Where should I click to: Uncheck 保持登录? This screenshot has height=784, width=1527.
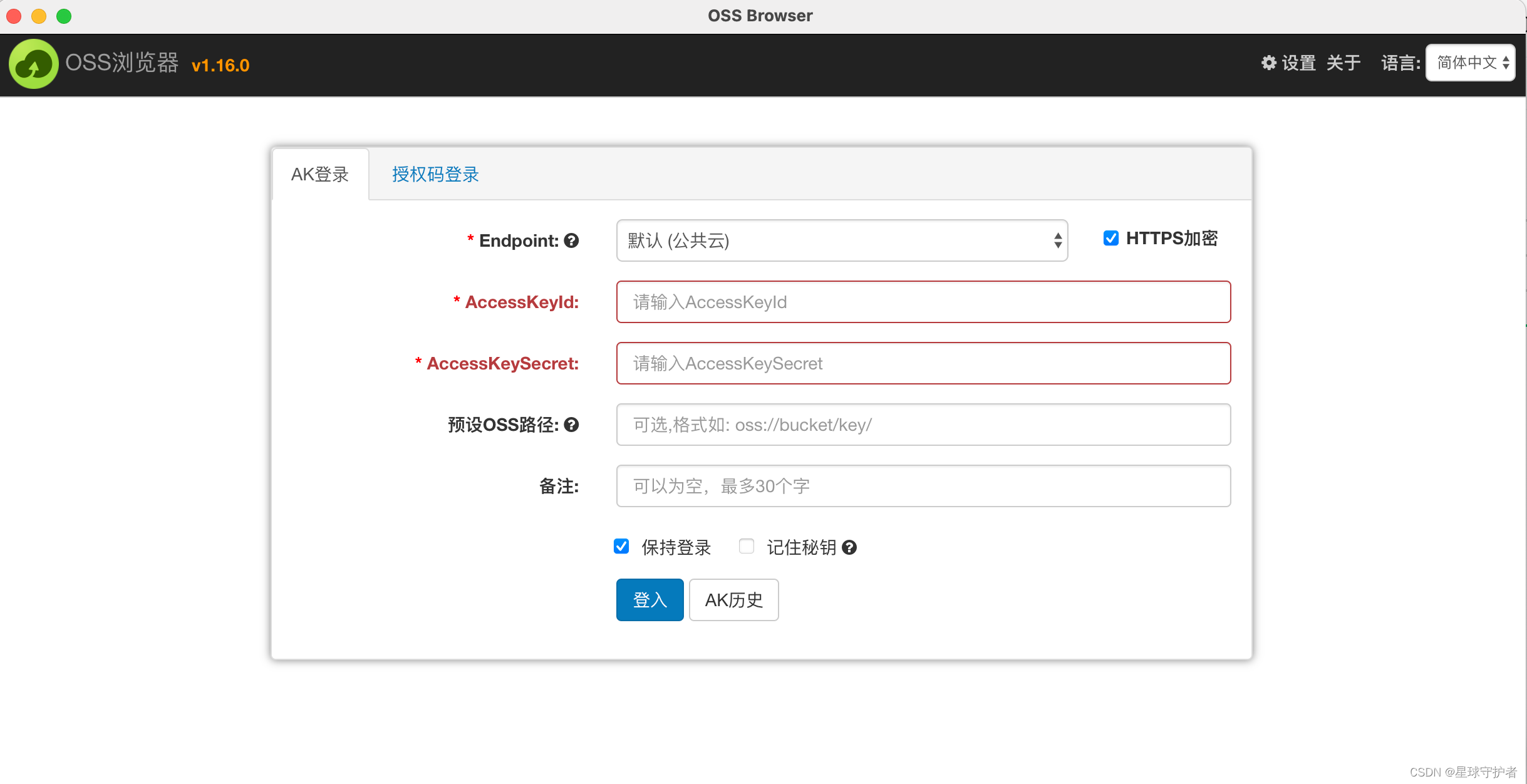(621, 547)
